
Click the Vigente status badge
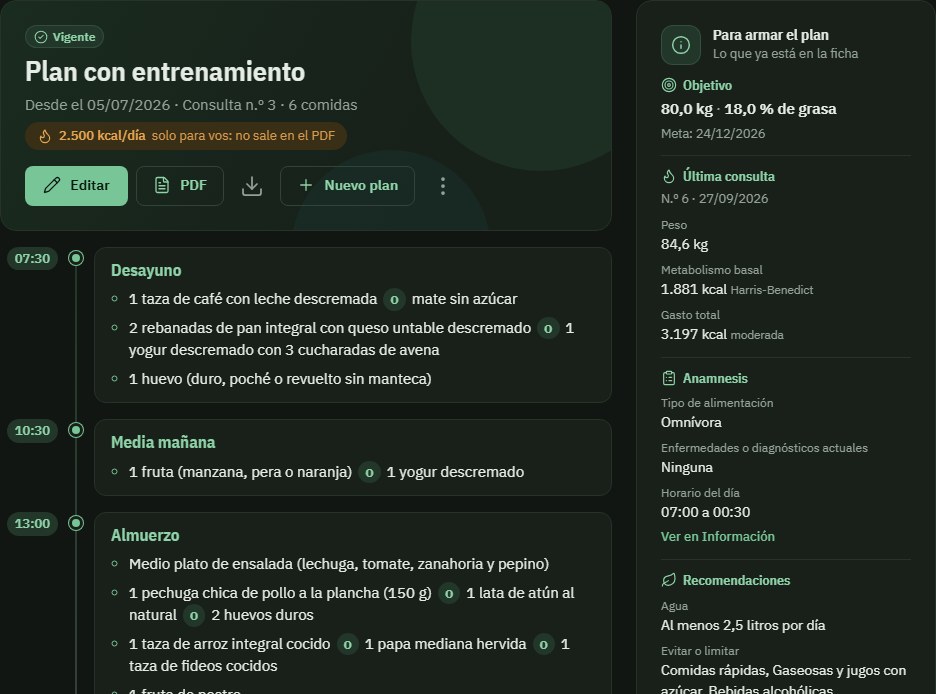coord(64,37)
